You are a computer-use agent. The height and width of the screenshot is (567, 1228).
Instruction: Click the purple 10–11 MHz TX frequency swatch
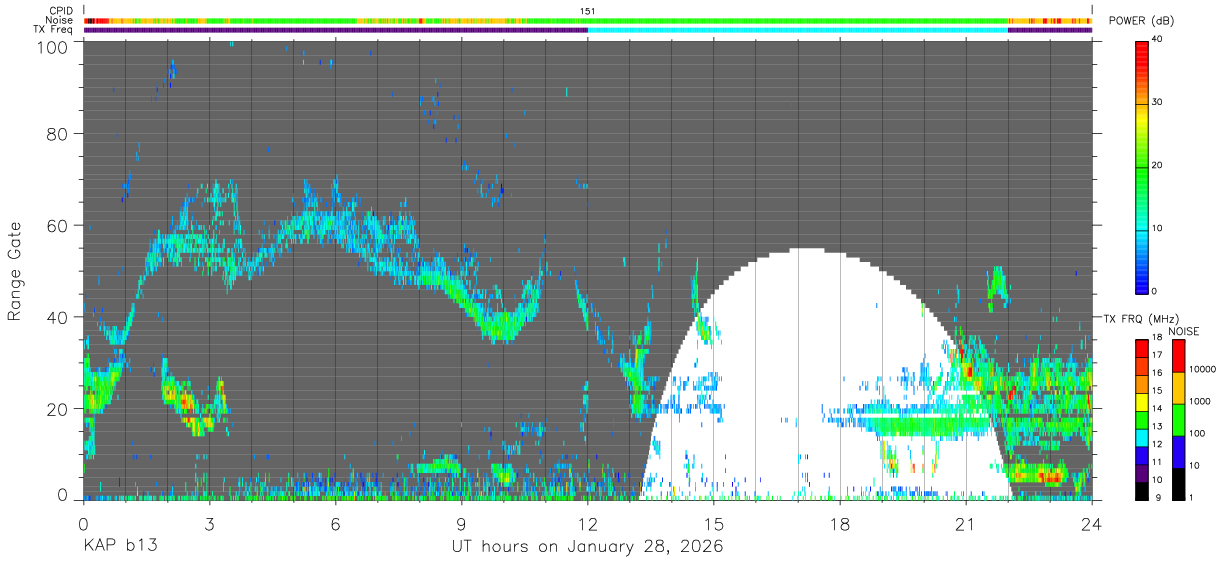pos(1141,473)
